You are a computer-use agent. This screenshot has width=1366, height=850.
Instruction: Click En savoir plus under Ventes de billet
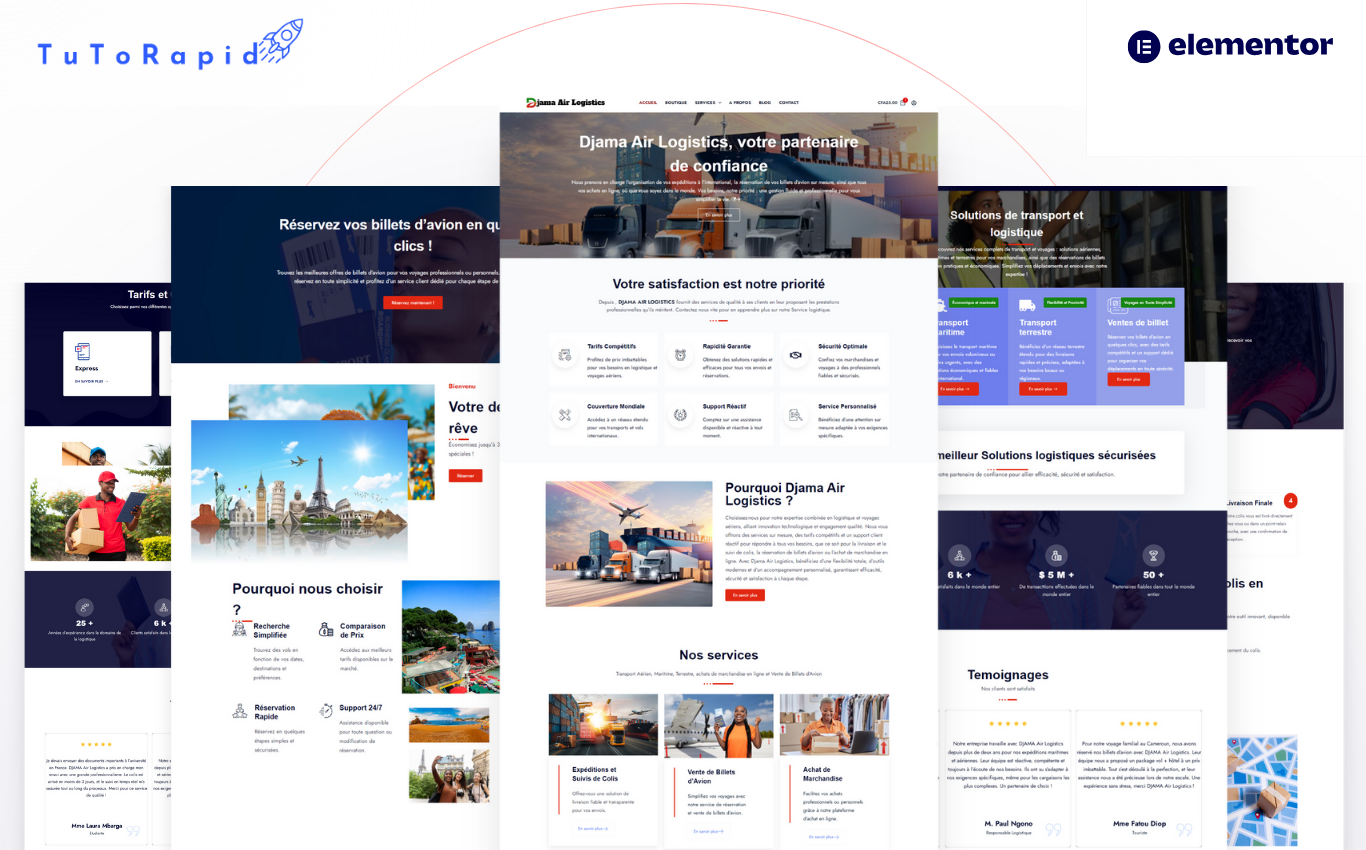tap(1129, 379)
